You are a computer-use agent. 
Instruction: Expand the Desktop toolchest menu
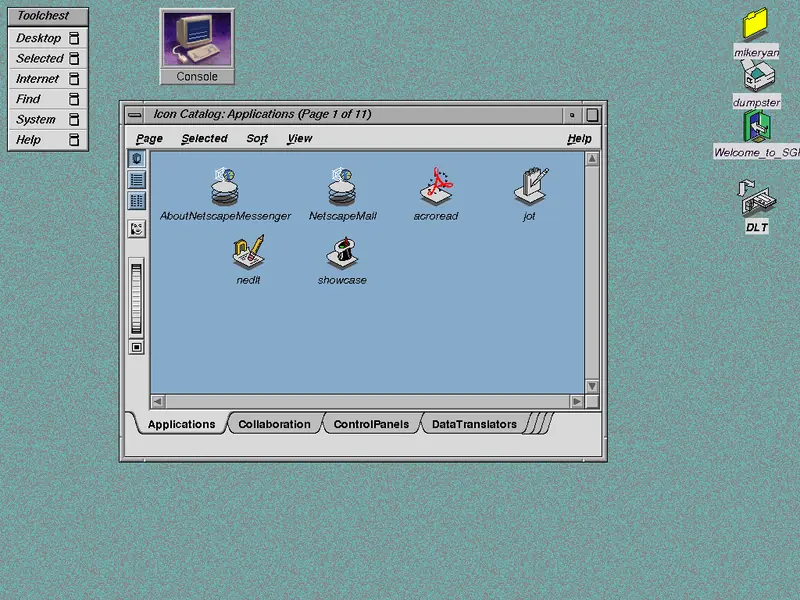(47, 38)
